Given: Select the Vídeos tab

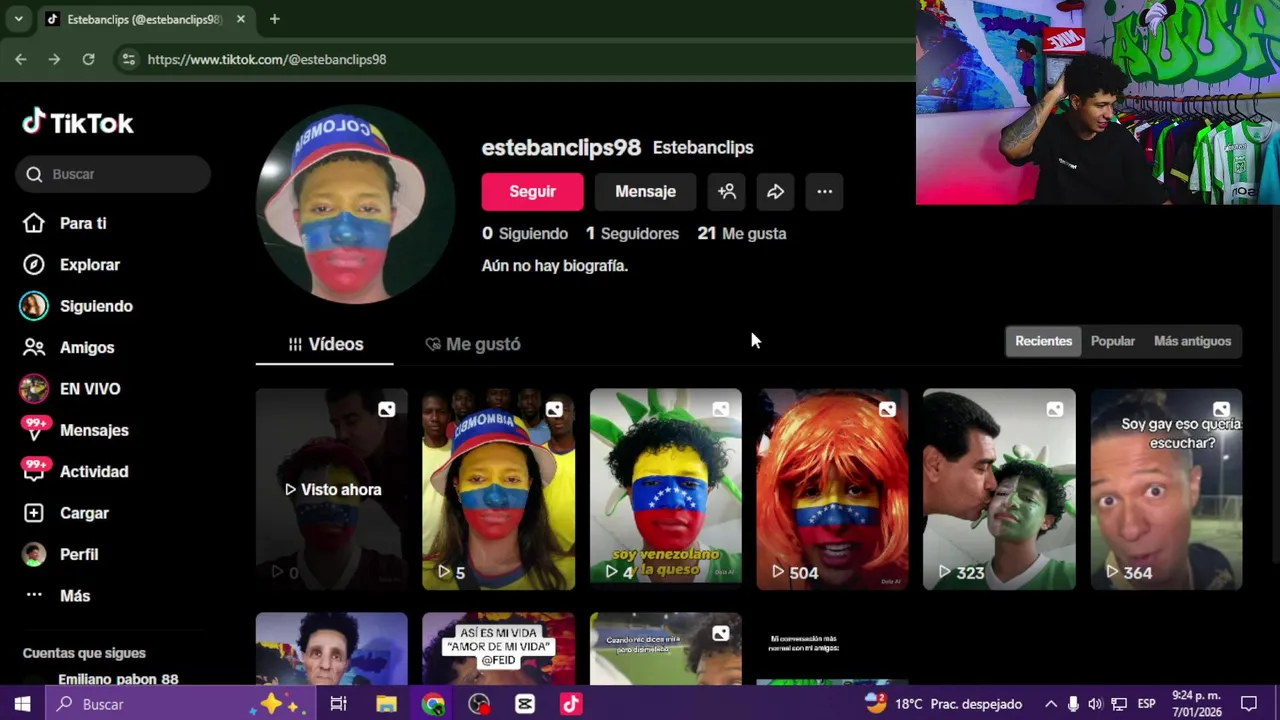Looking at the screenshot, I should pos(325,344).
